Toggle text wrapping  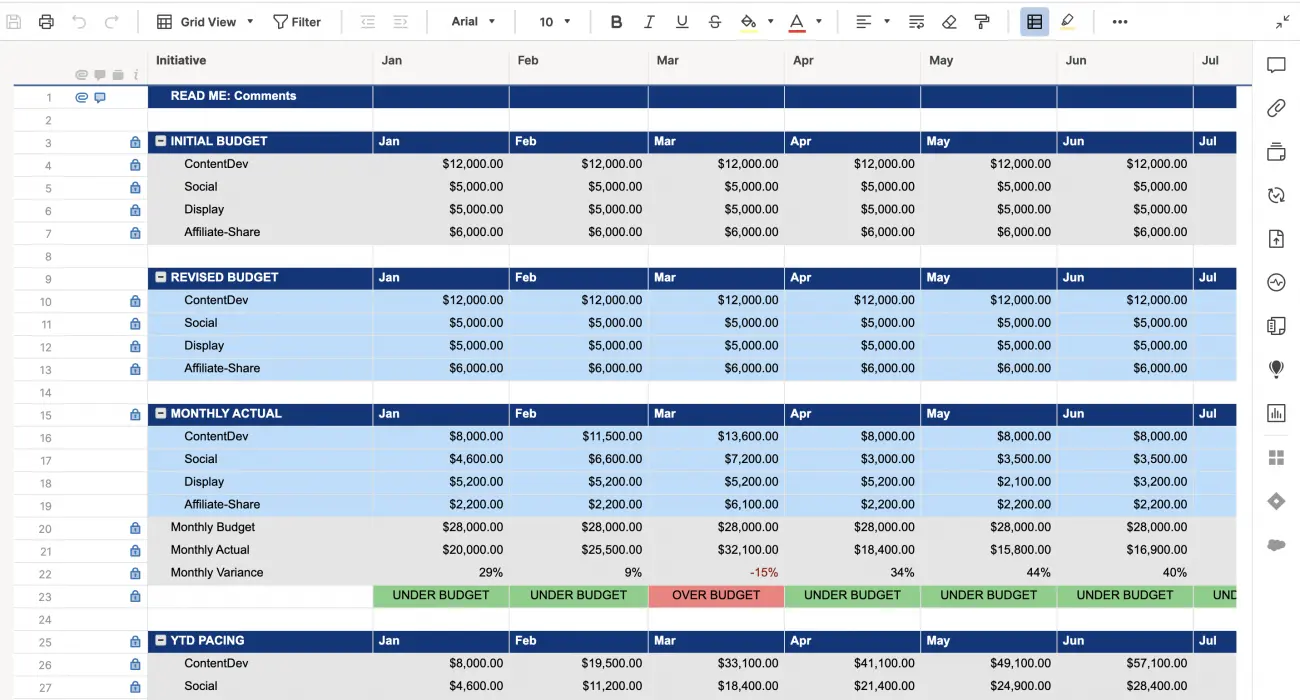[916, 21]
